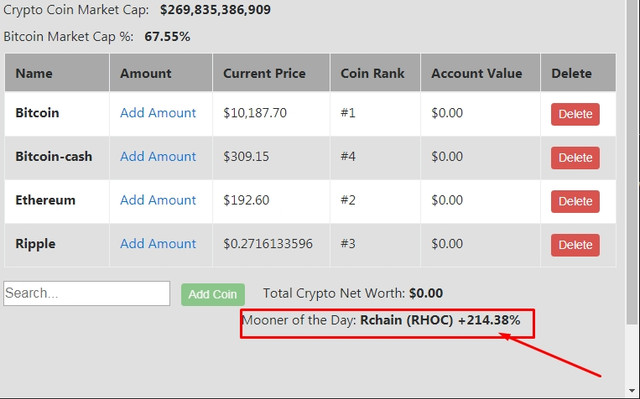Image resolution: width=640 pixels, height=399 pixels.
Task: Click the 67.55% Bitcoin market cap value
Action: pyautogui.click(x=167, y=37)
